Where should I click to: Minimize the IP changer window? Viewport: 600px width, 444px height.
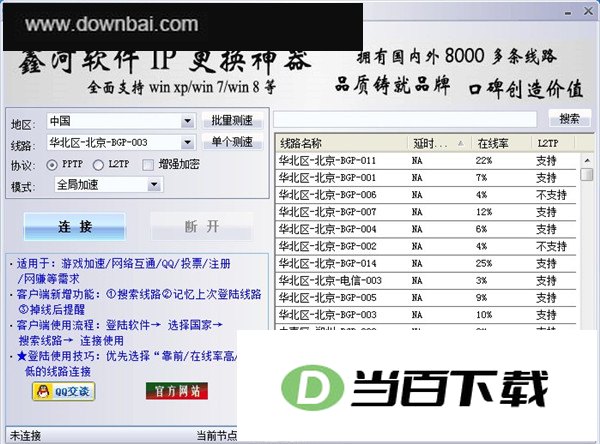coord(568,13)
